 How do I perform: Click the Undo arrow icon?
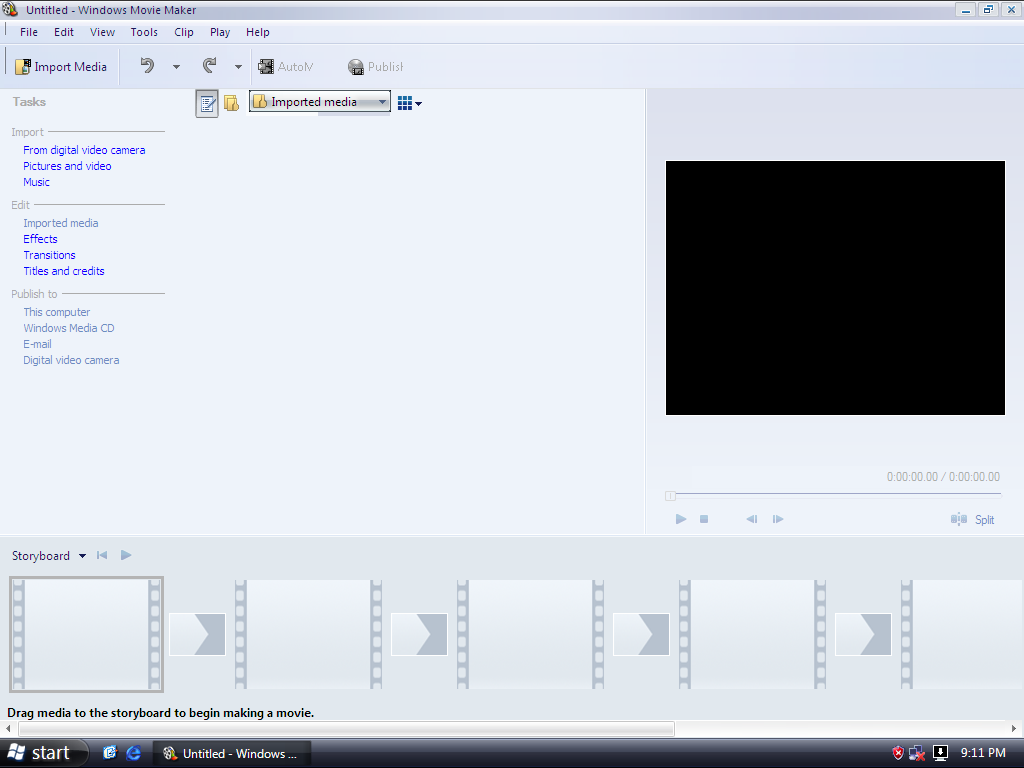[x=147, y=66]
